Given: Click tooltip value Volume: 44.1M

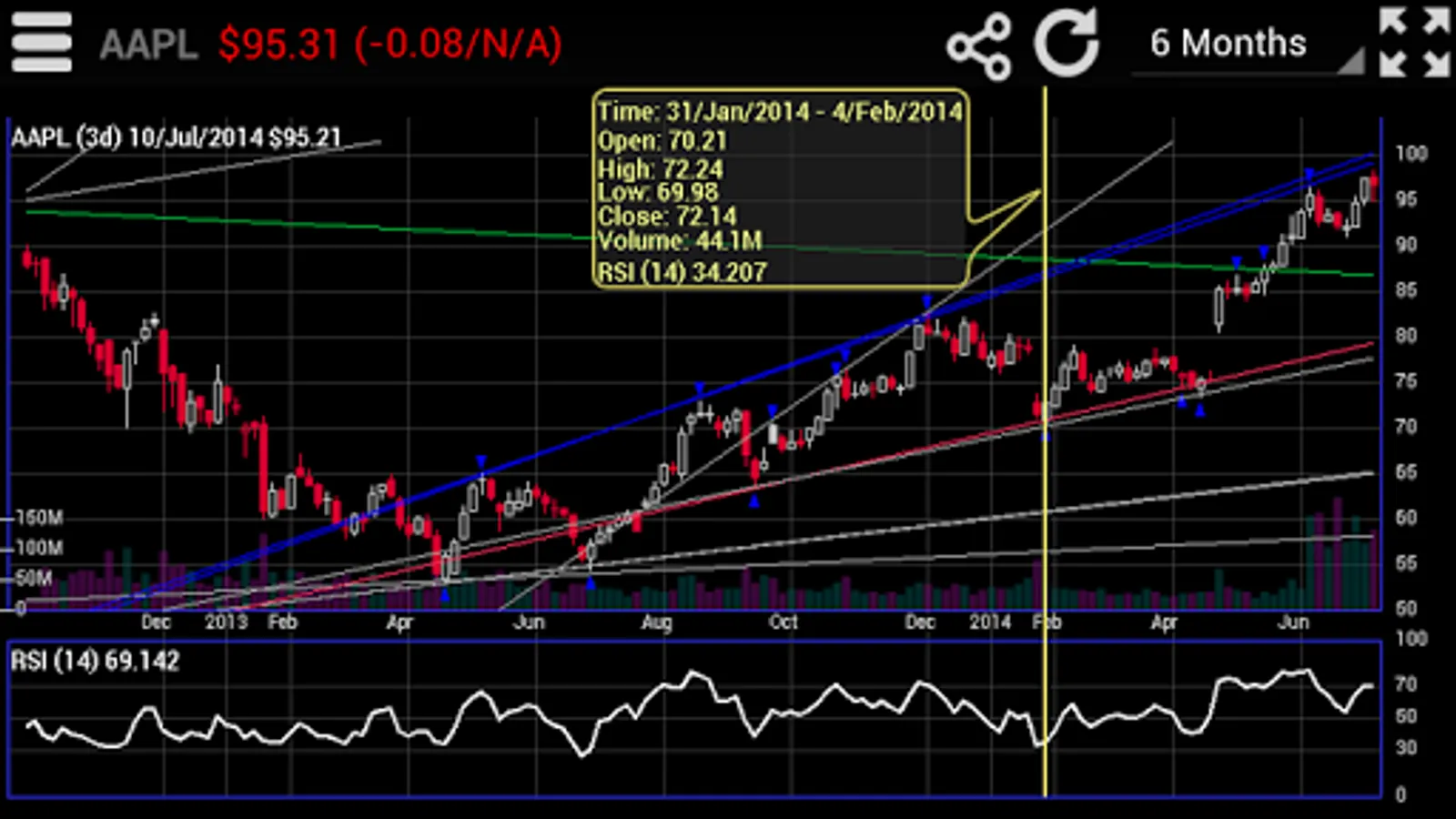Looking at the screenshot, I should point(680,241).
